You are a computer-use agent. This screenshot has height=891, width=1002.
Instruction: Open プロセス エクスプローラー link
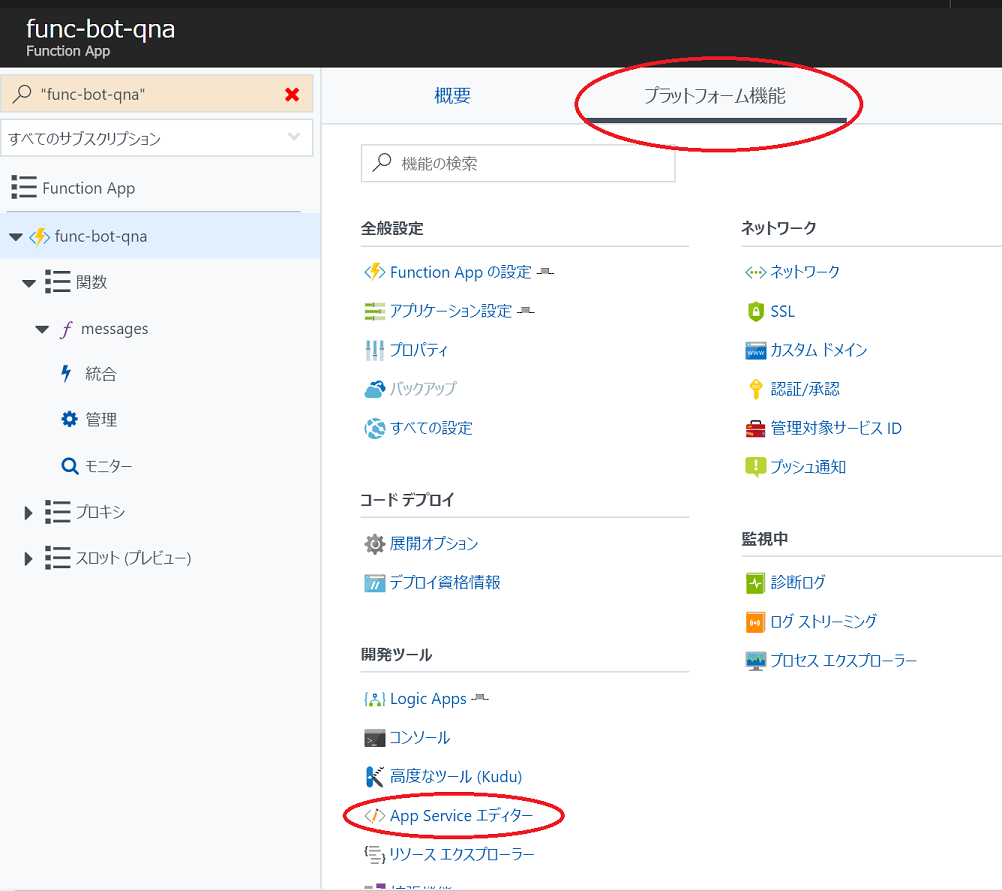coord(844,661)
